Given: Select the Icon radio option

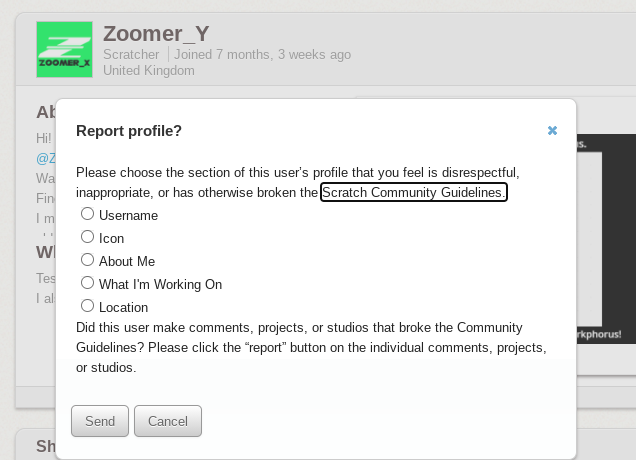Looking at the screenshot, I should (87, 237).
